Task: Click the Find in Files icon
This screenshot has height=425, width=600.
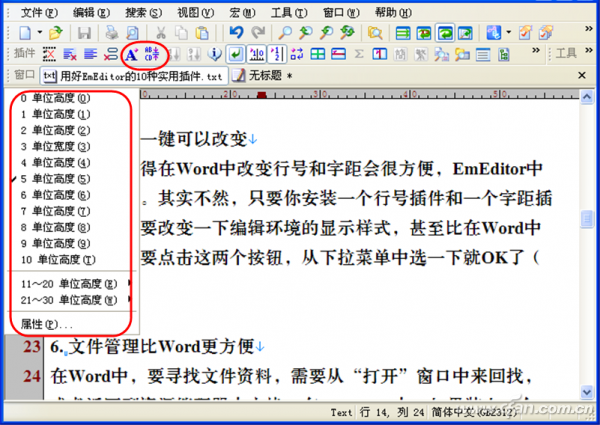Action: coord(375,33)
